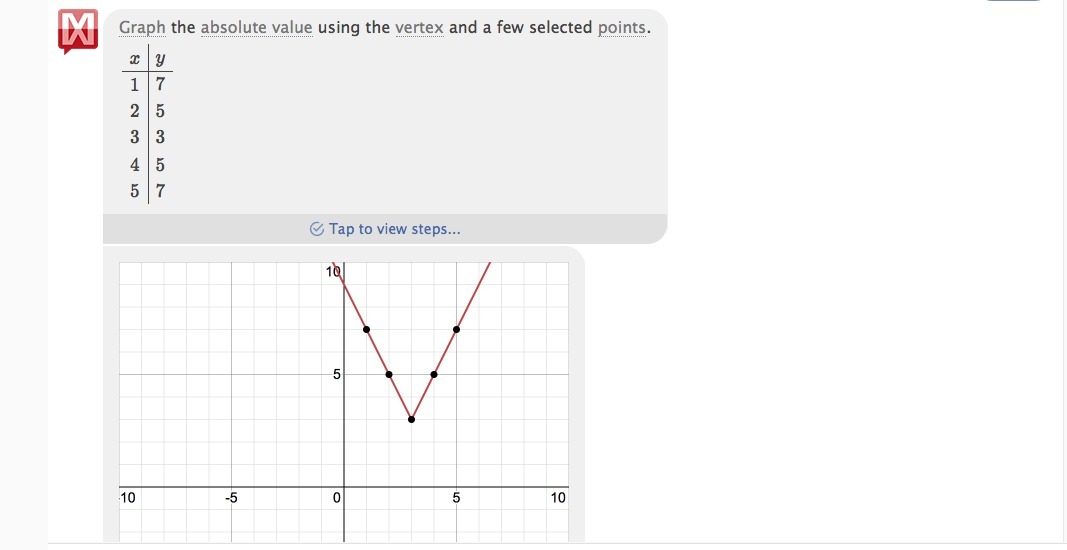The width and height of the screenshot is (1067, 550).
Task: Click the y-axis label '5' on the graph
Action: coord(338,375)
